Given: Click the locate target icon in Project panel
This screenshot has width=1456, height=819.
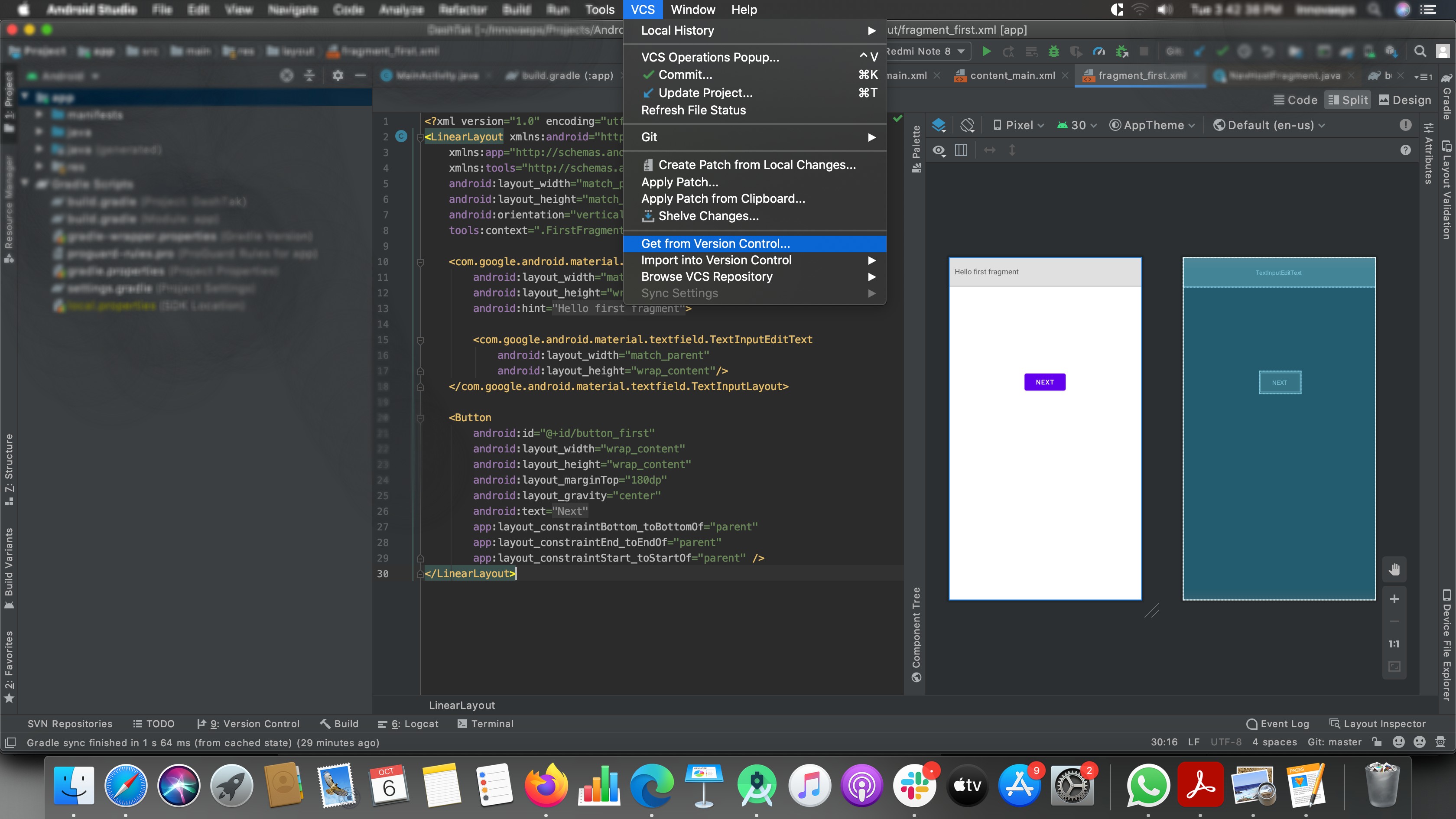Looking at the screenshot, I should click(286, 75).
